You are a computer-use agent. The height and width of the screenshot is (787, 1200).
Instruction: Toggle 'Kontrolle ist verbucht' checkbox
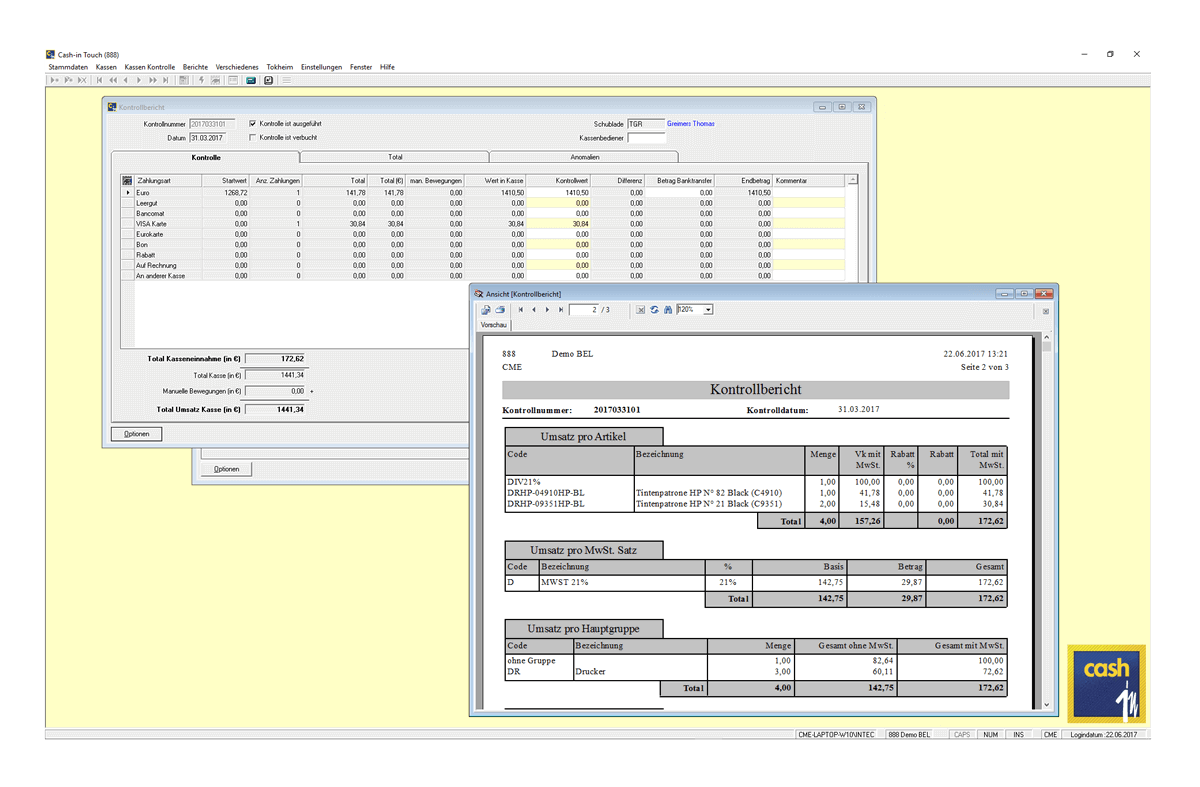pyautogui.click(x=253, y=137)
